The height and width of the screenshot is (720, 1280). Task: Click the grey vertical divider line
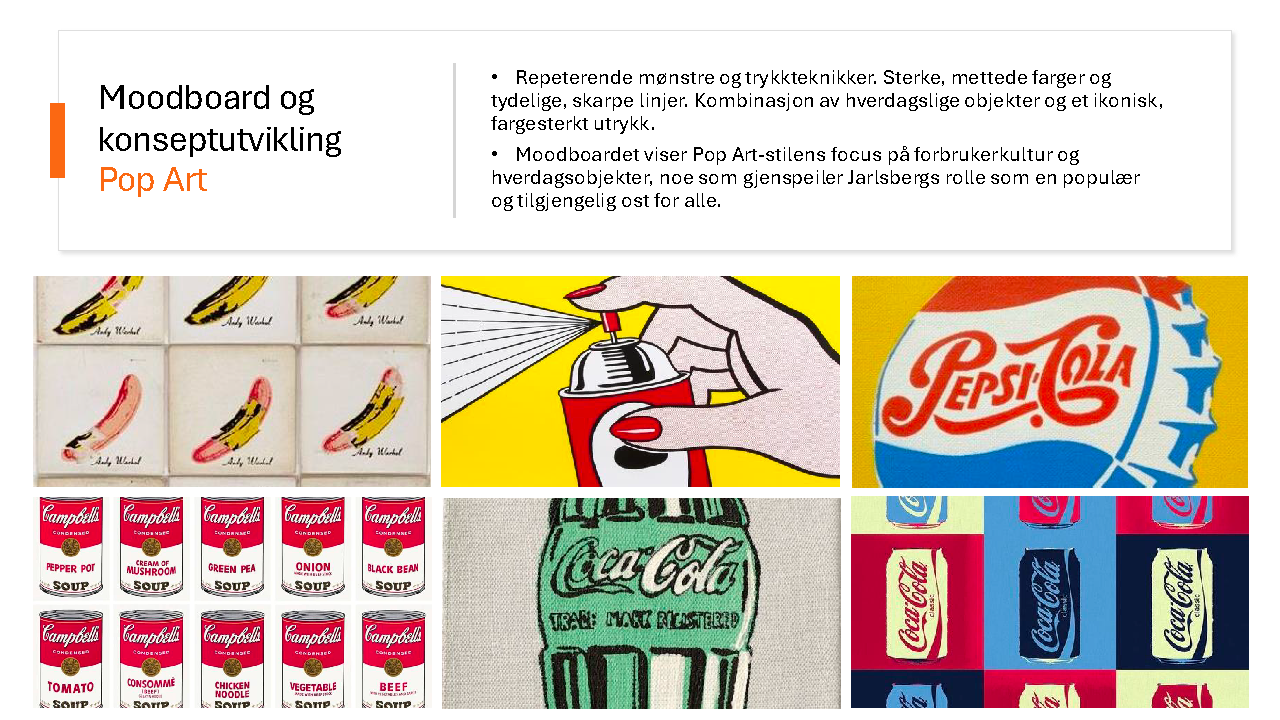pos(454,140)
